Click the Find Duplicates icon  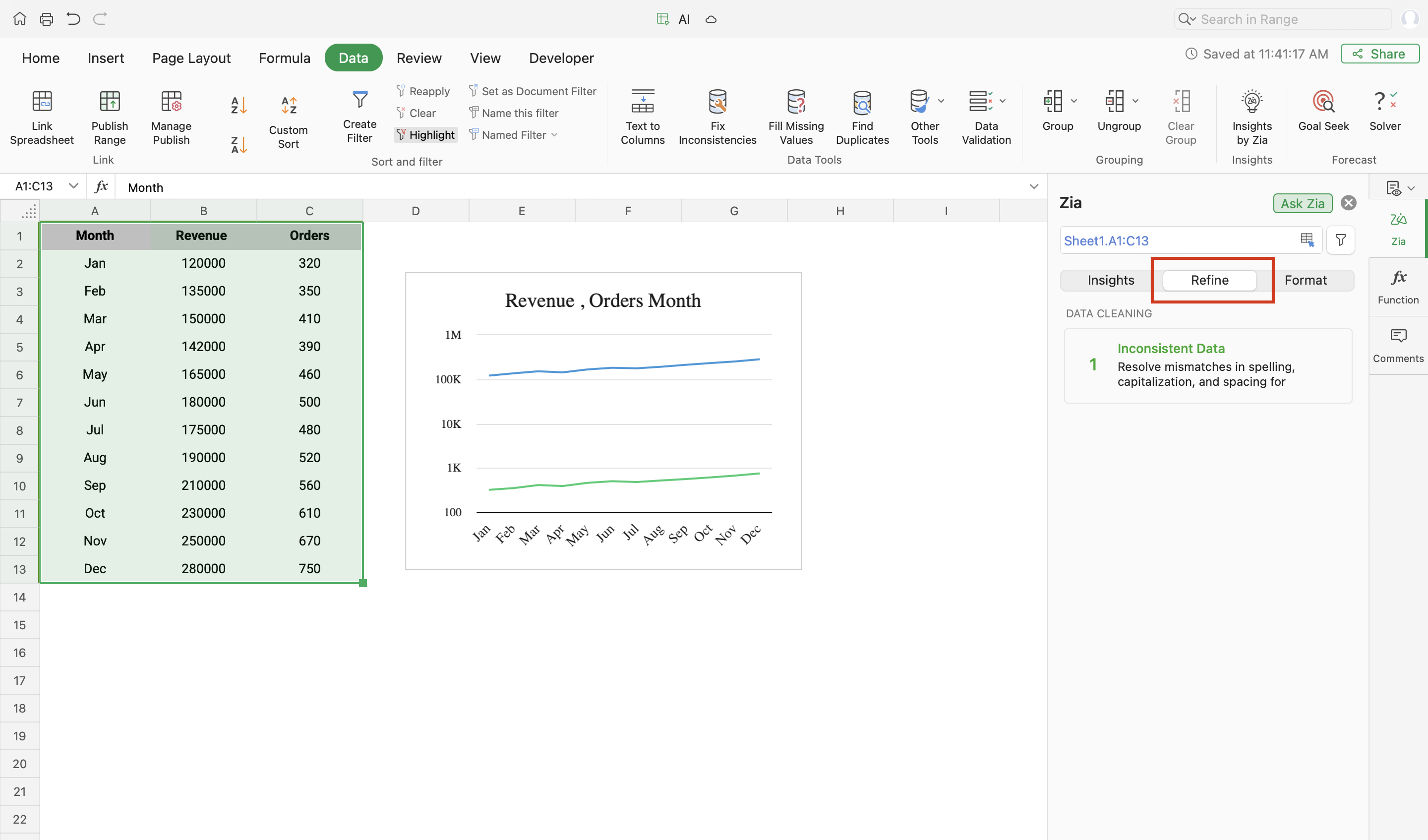pos(862,102)
